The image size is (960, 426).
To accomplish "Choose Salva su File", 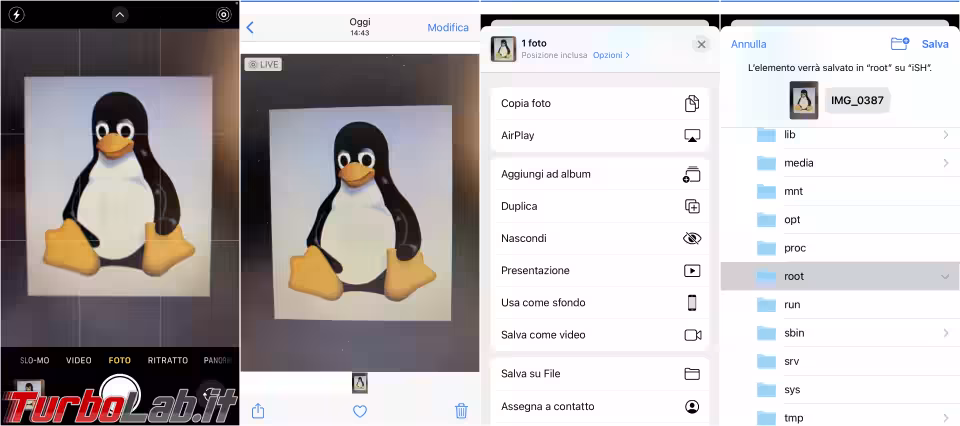I will [x=599, y=374].
